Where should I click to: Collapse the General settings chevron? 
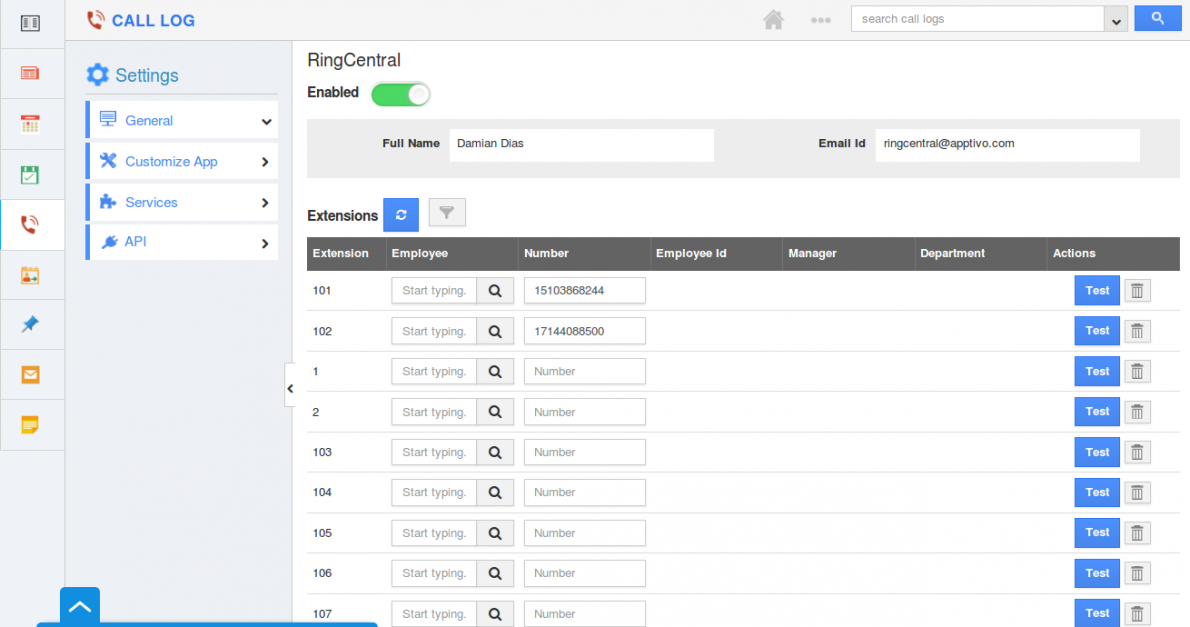(266, 121)
